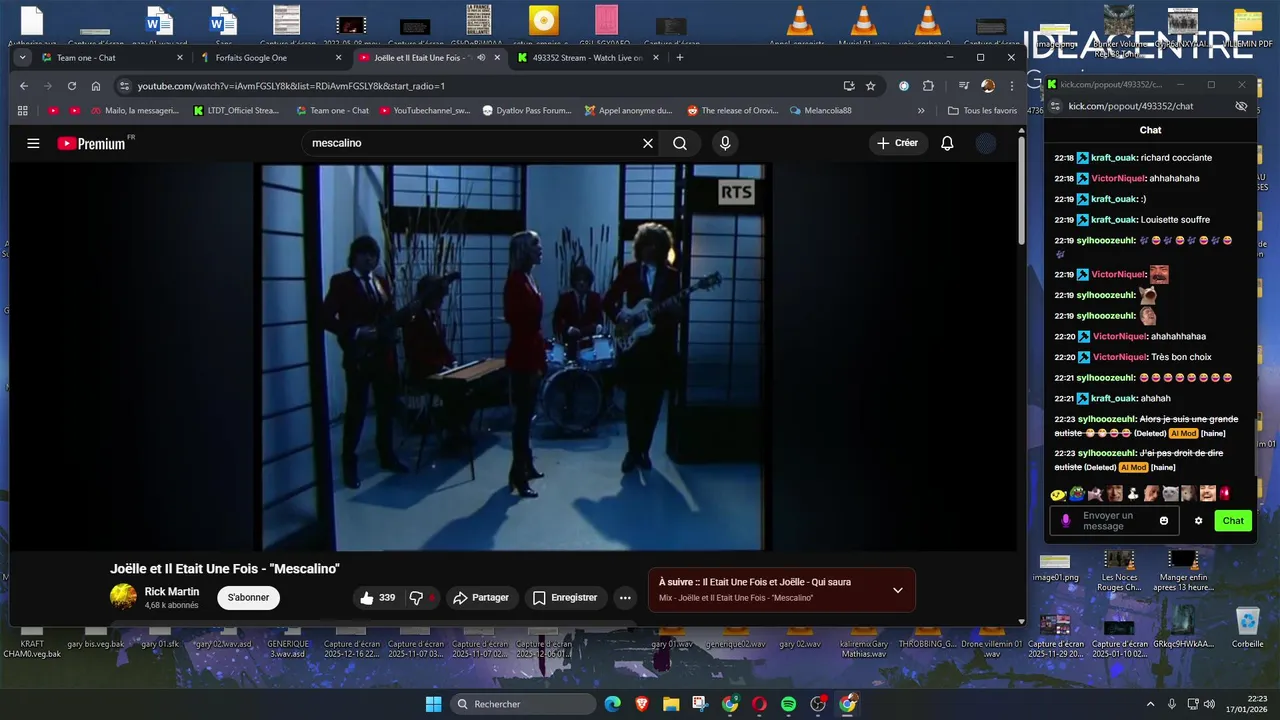Run search with the magnifier button
This screenshot has width=1280, height=720.
point(680,143)
